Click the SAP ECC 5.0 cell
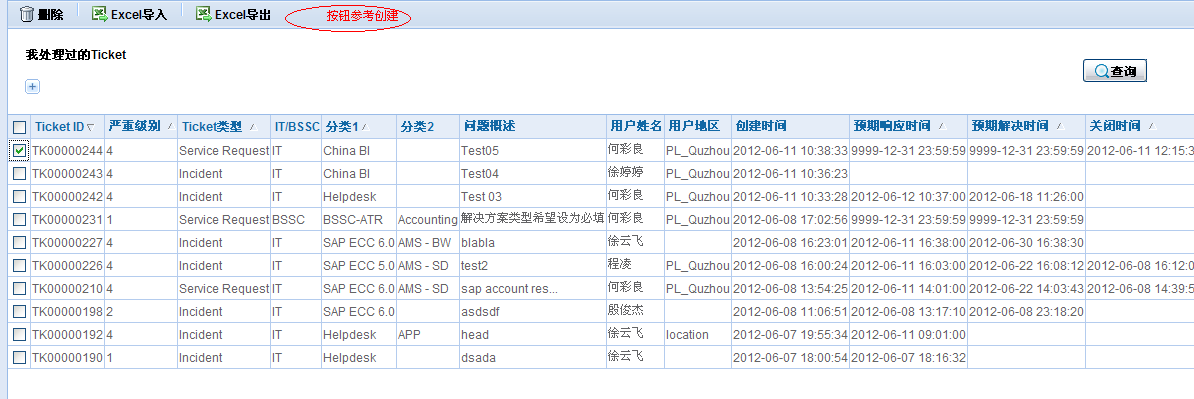The image size is (1194, 399). [359, 266]
